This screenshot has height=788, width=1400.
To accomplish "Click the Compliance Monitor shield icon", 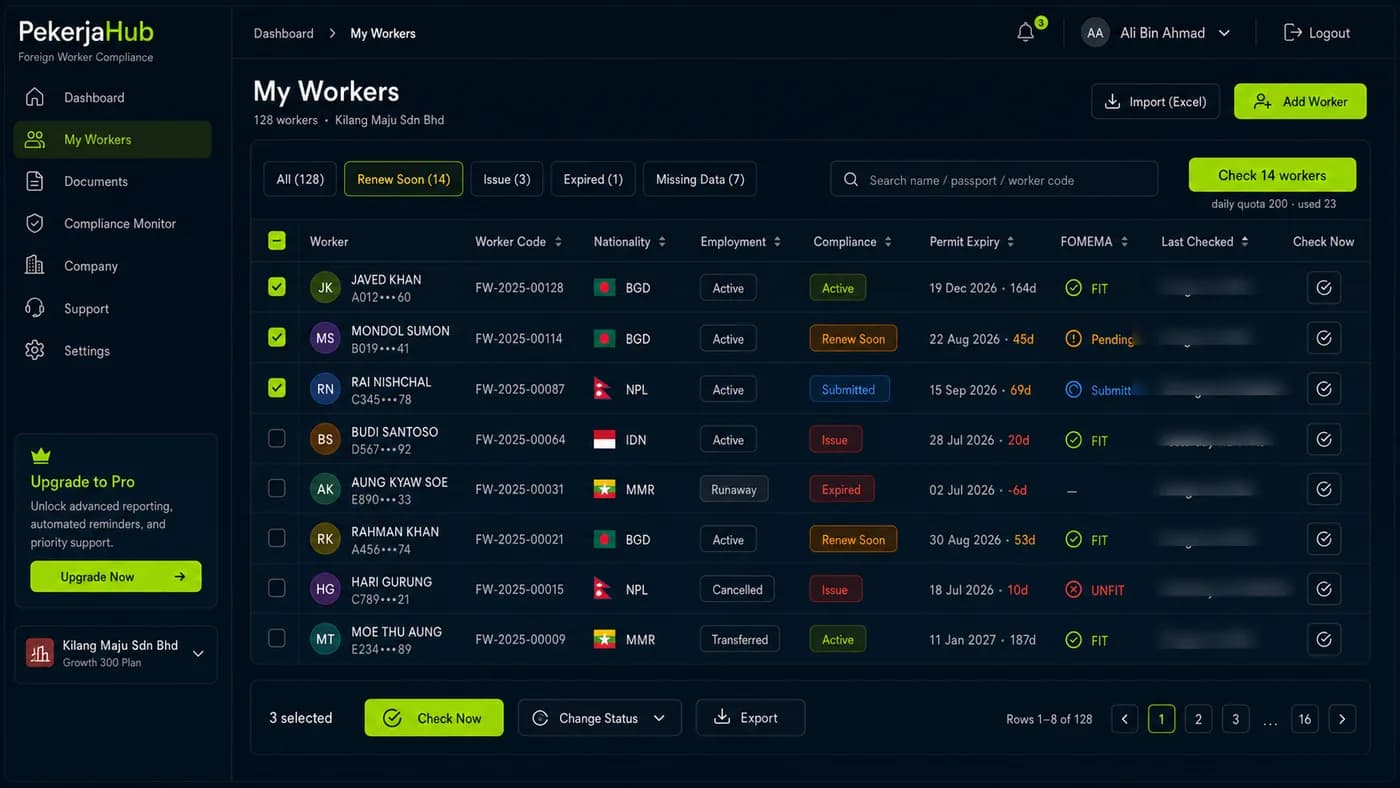I will coord(35,223).
